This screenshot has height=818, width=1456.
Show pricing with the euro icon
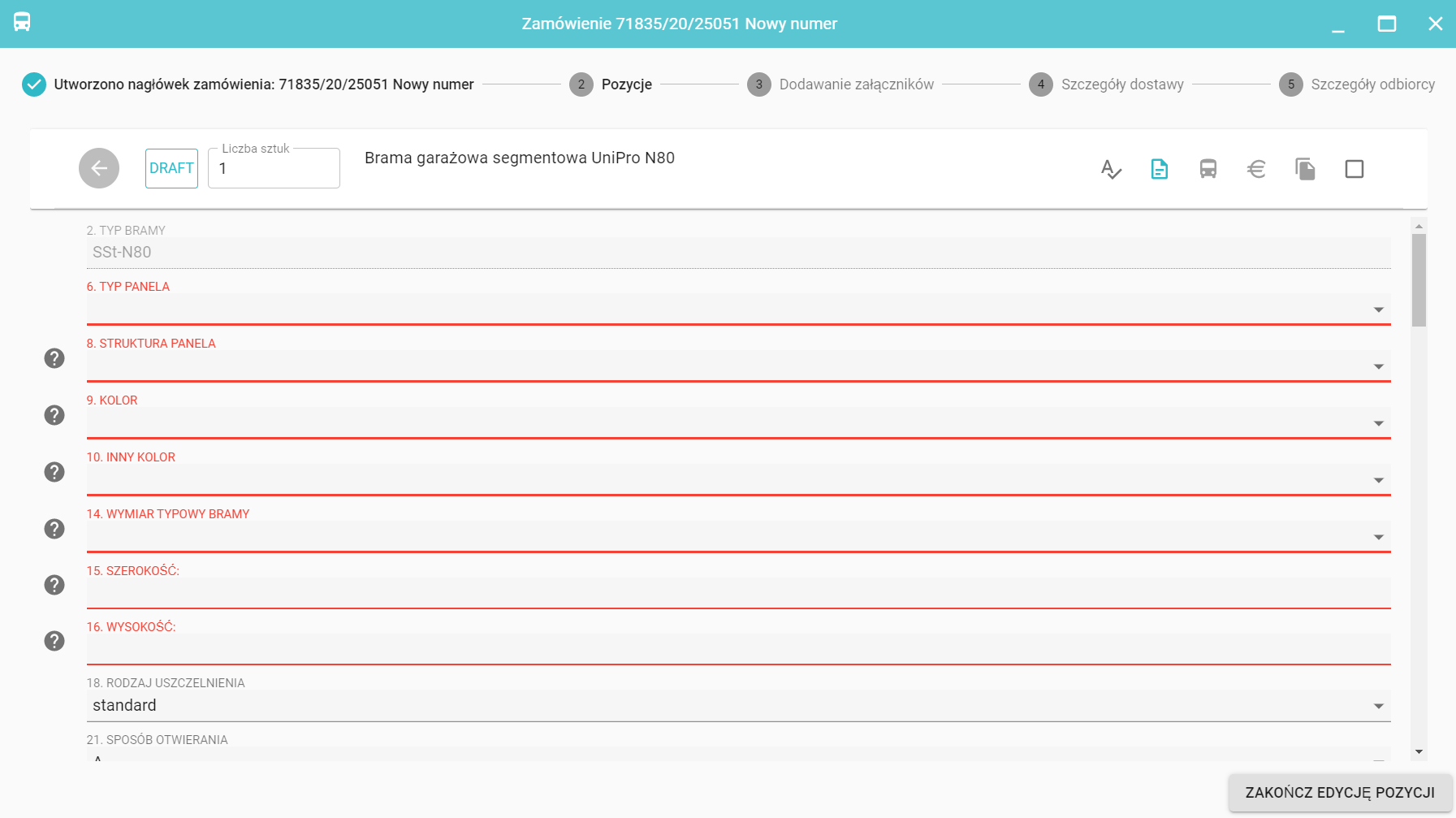pyautogui.click(x=1256, y=169)
